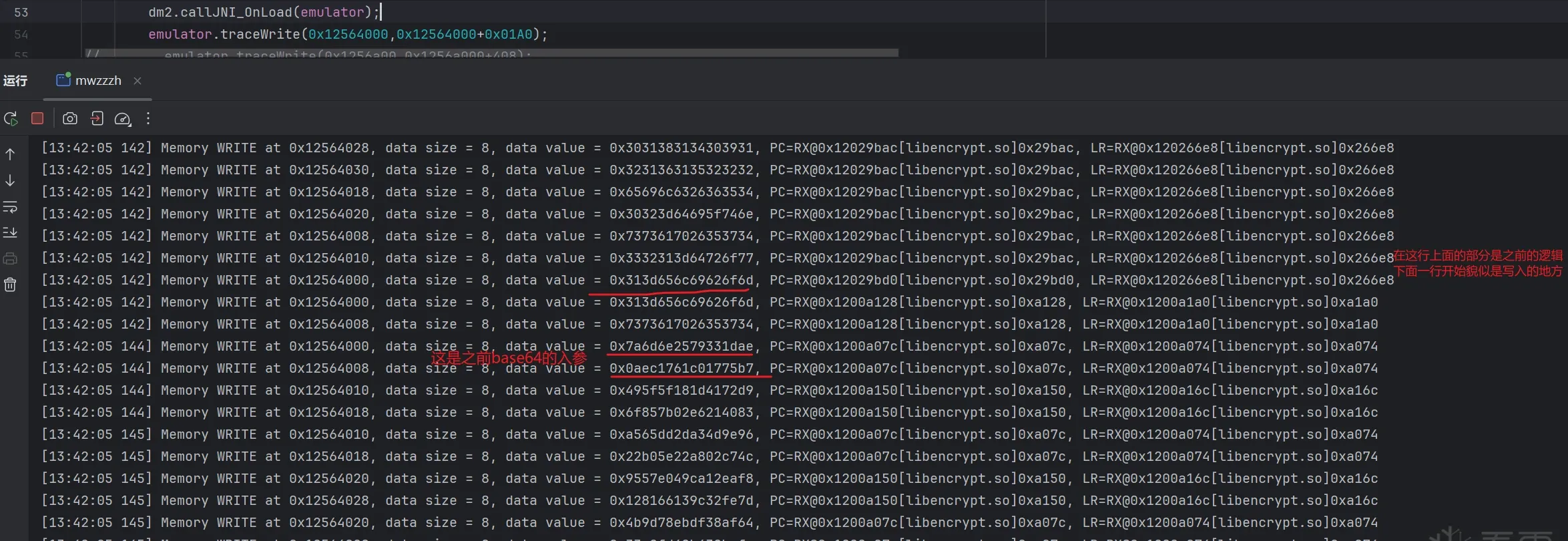1568x541 pixels.
Task: Click log value 0x6f857b02e6214083
Action: [681, 412]
